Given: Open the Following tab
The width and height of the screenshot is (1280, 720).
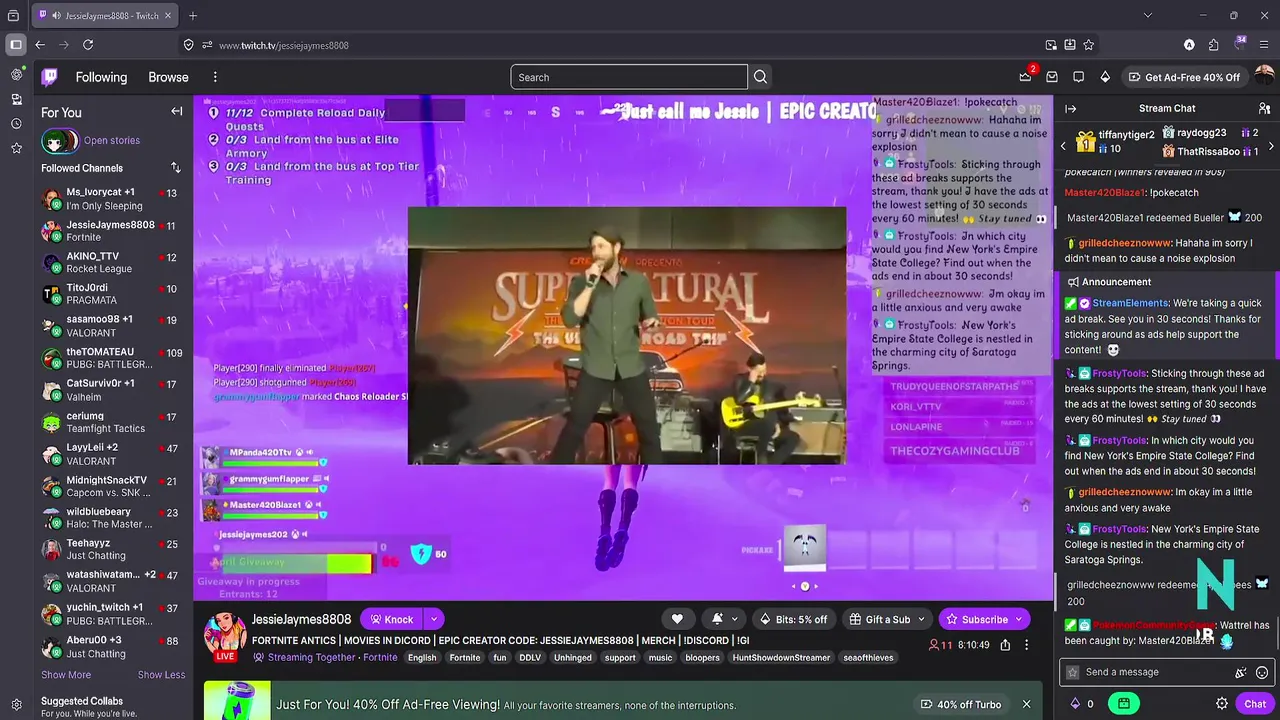Looking at the screenshot, I should pyautogui.click(x=101, y=77).
